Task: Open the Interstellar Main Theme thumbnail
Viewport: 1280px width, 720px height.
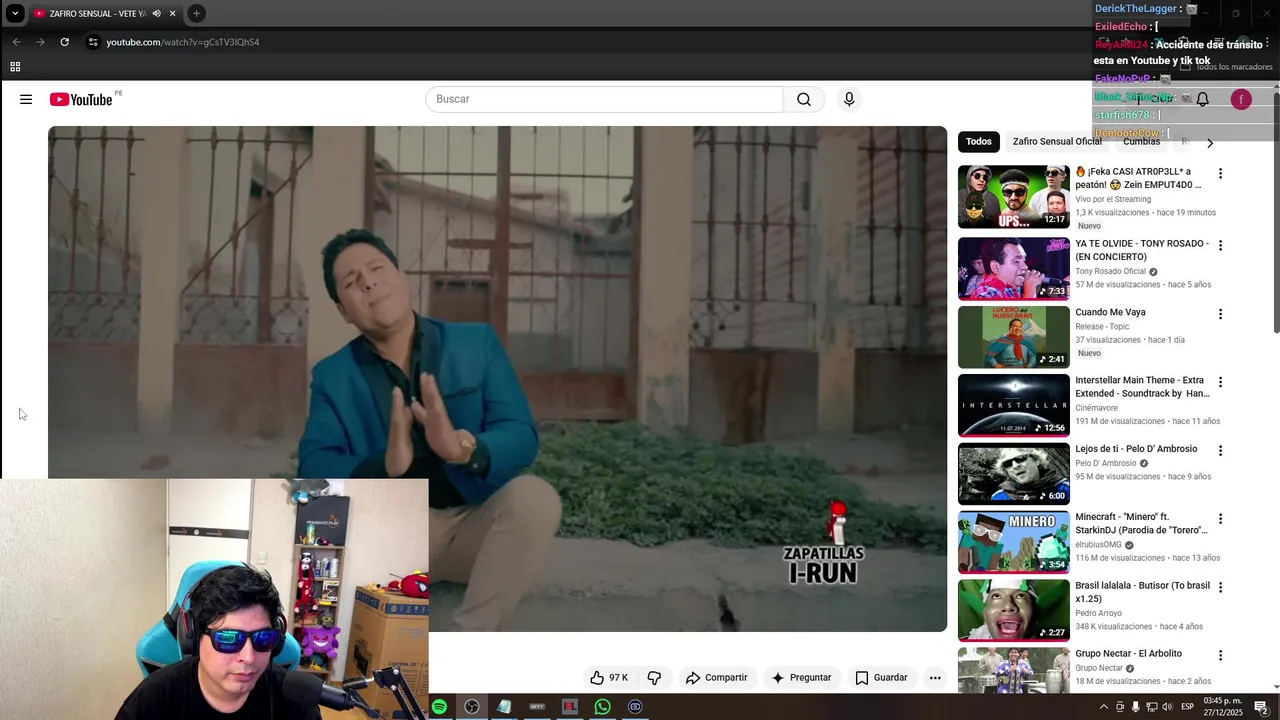Action: [x=1013, y=405]
